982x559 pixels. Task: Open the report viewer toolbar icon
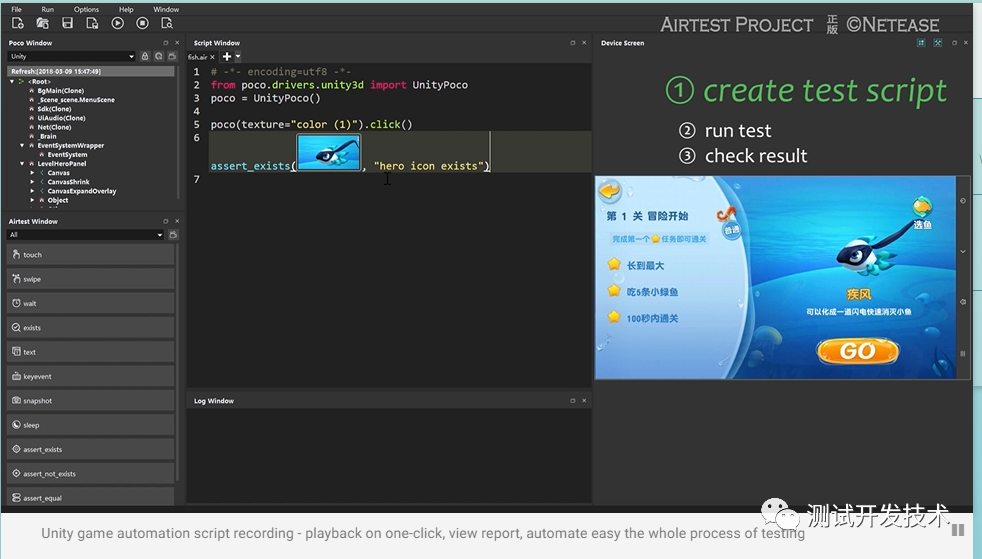tap(167, 23)
